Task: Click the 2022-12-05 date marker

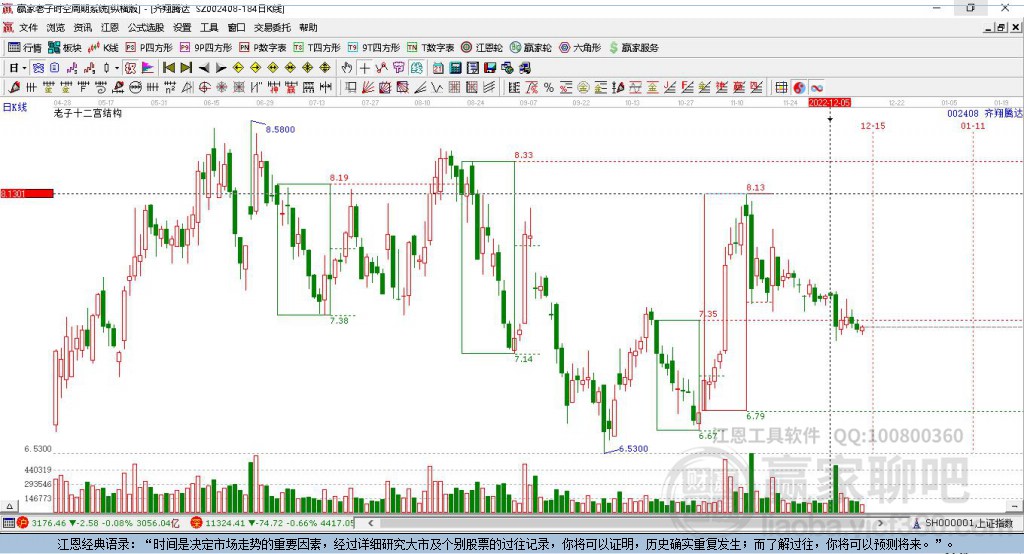Action: click(x=829, y=103)
